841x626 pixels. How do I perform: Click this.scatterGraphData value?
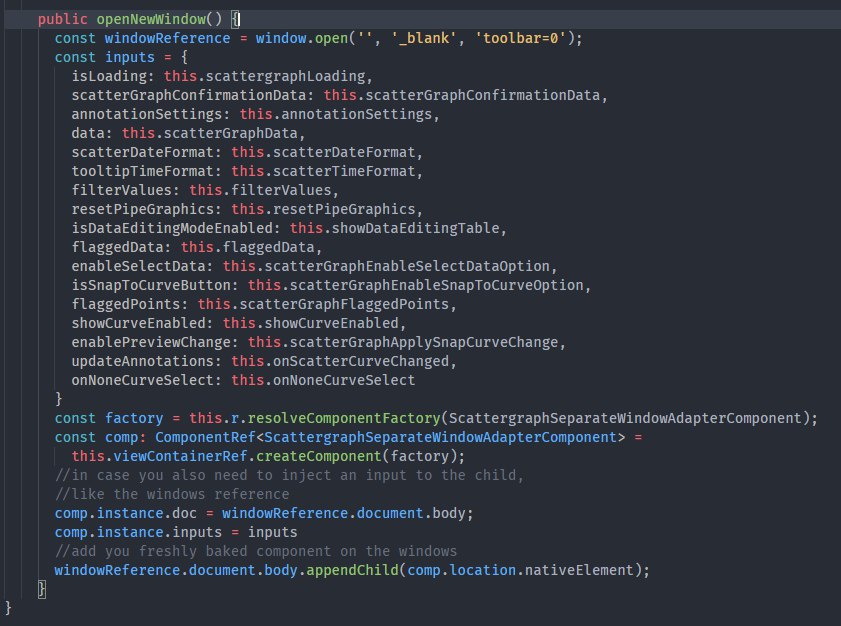tap(210, 133)
